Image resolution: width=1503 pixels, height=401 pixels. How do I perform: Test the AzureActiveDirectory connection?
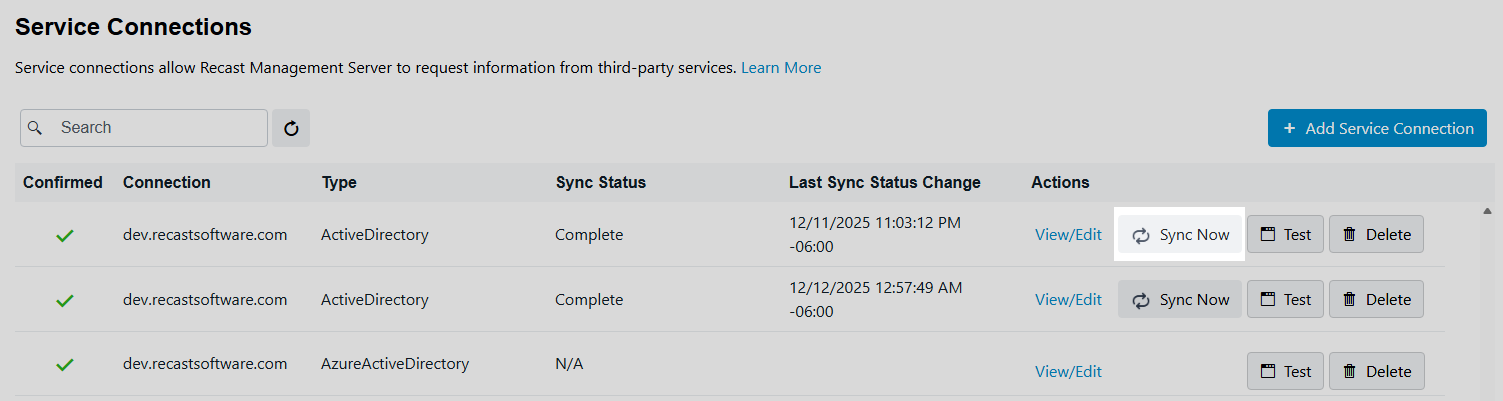point(1285,371)
